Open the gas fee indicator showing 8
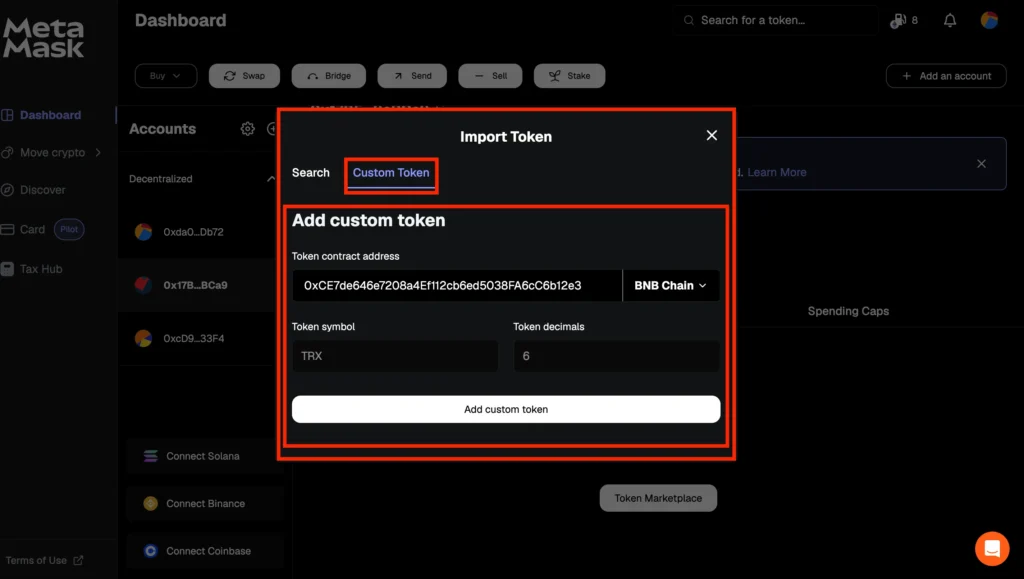This screenshot has width=1024, height=579. click(x=904, y=20)
